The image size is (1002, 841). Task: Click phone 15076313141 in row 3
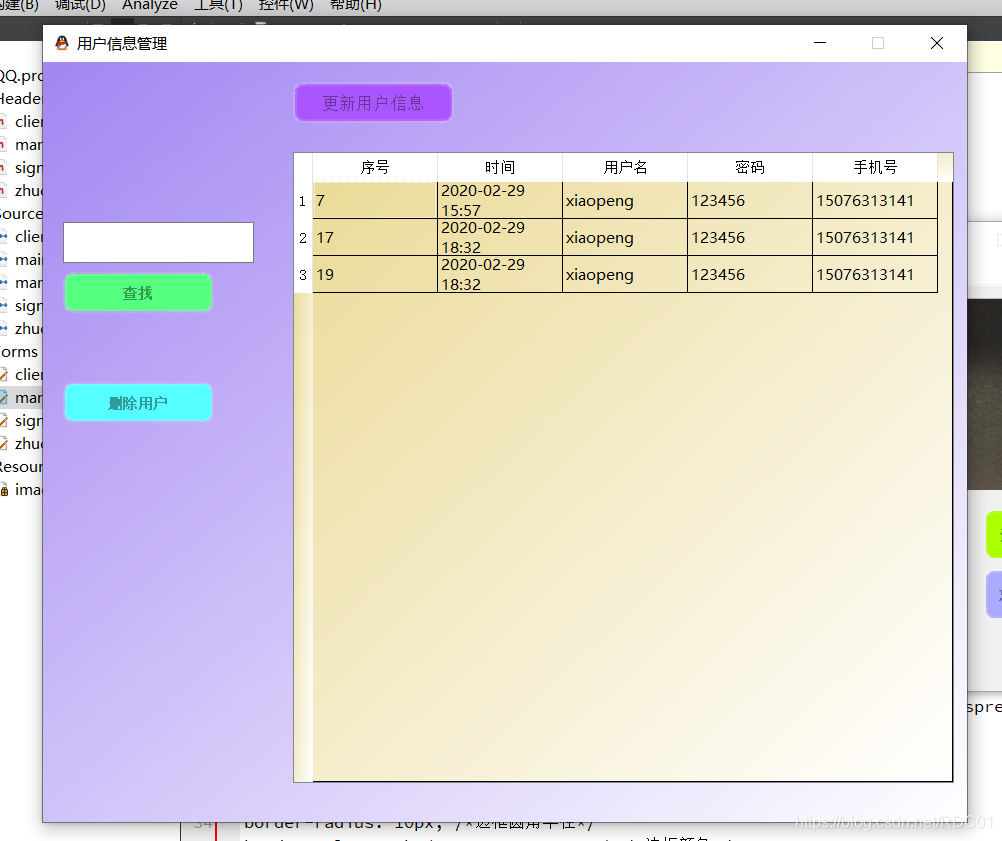point(875,275)
